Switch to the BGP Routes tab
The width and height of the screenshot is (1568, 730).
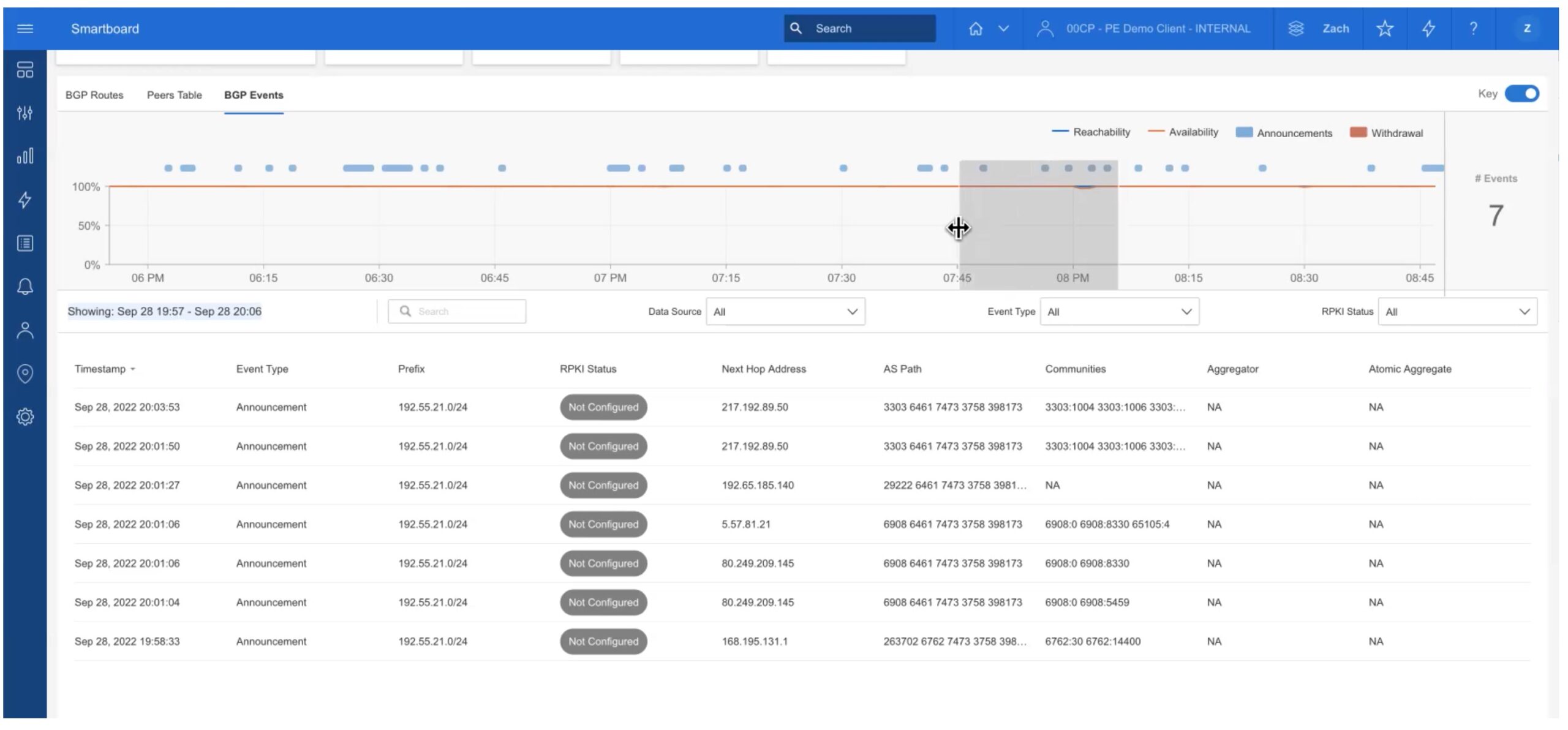point(94,95)
